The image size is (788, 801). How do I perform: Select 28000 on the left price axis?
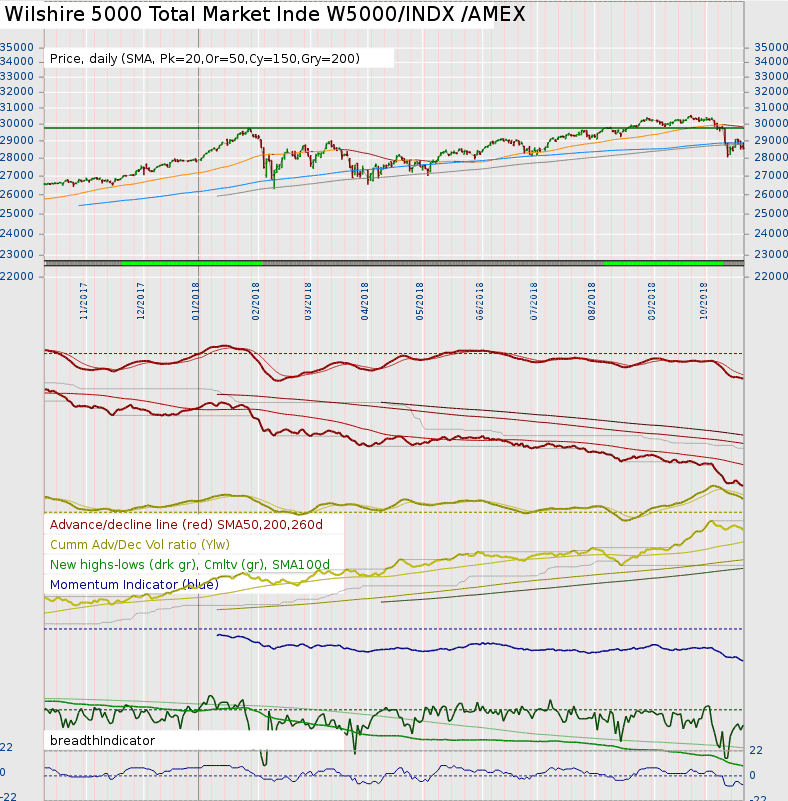pyautogui.click(x=16, y=157)
